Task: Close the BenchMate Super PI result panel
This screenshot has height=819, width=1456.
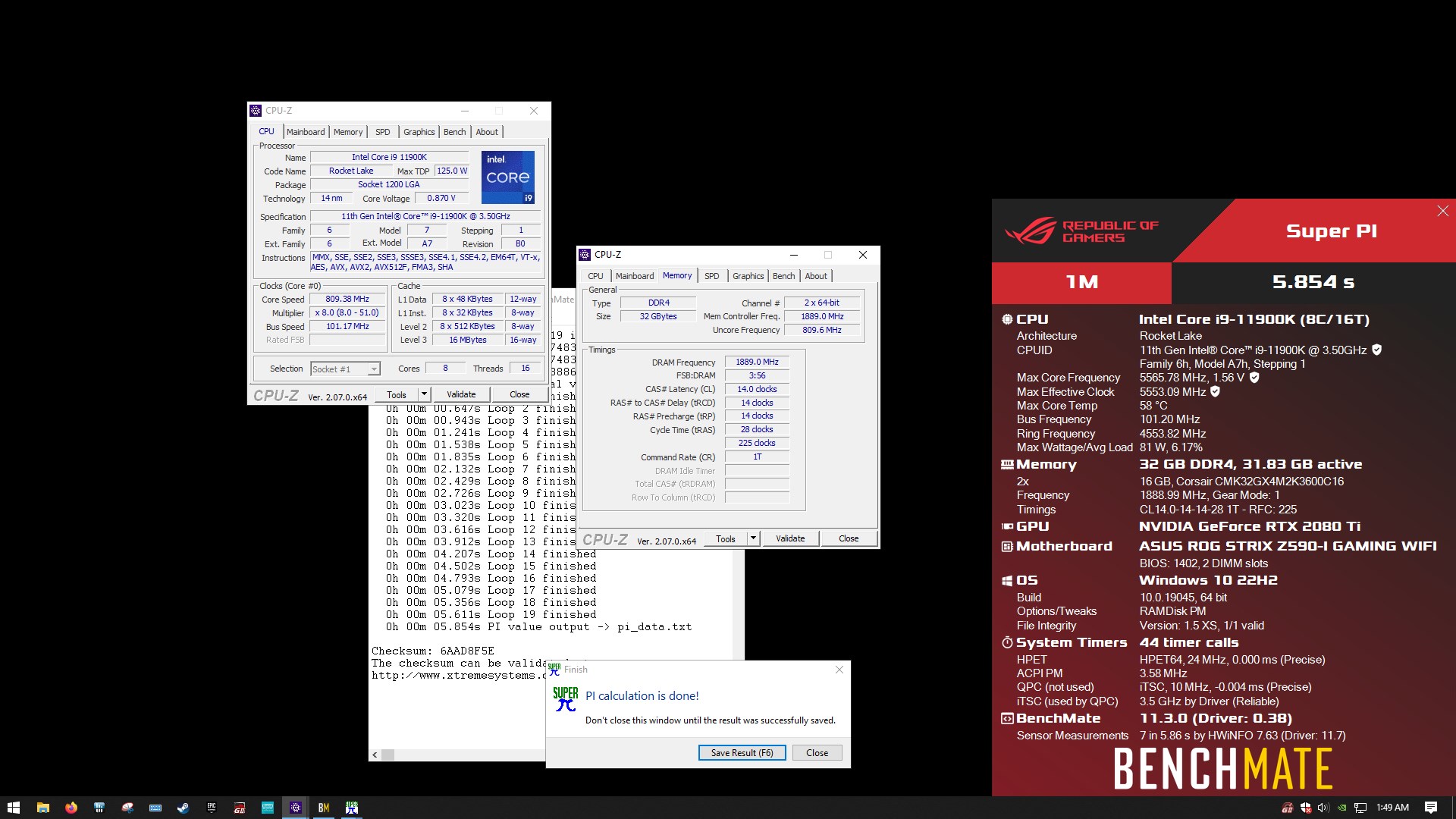Action: (1442, 211)
